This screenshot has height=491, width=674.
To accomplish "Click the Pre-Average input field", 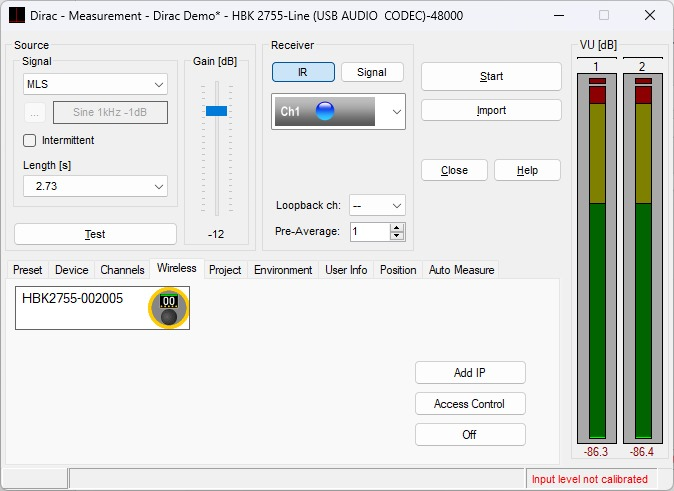I will 370,232.
